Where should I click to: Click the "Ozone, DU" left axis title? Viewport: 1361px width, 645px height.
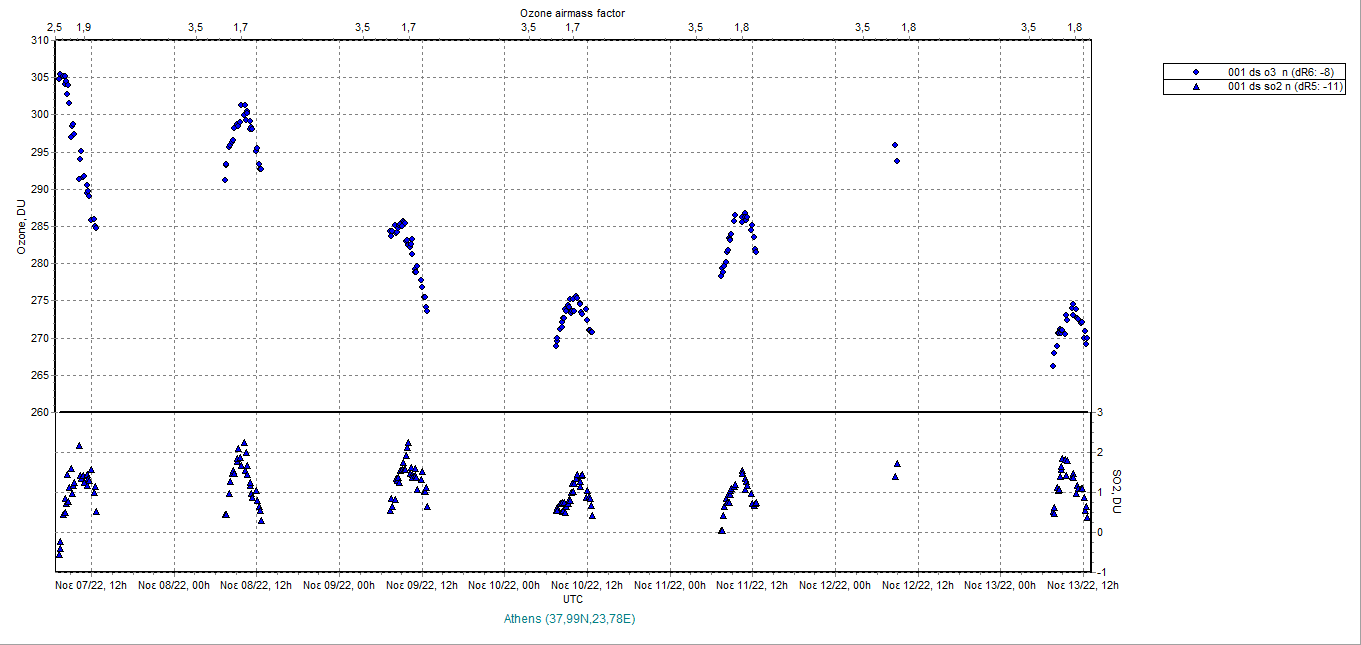pyautogui.click(x=21, y=227)
